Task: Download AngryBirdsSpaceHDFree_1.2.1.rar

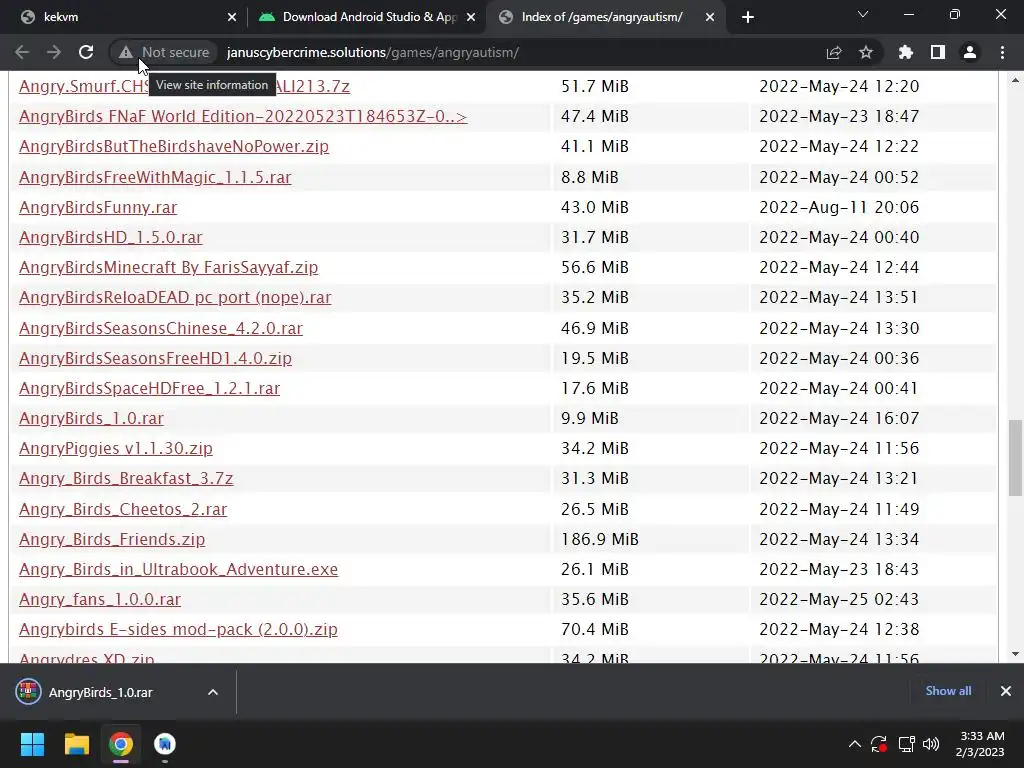Action: point(150,388)
